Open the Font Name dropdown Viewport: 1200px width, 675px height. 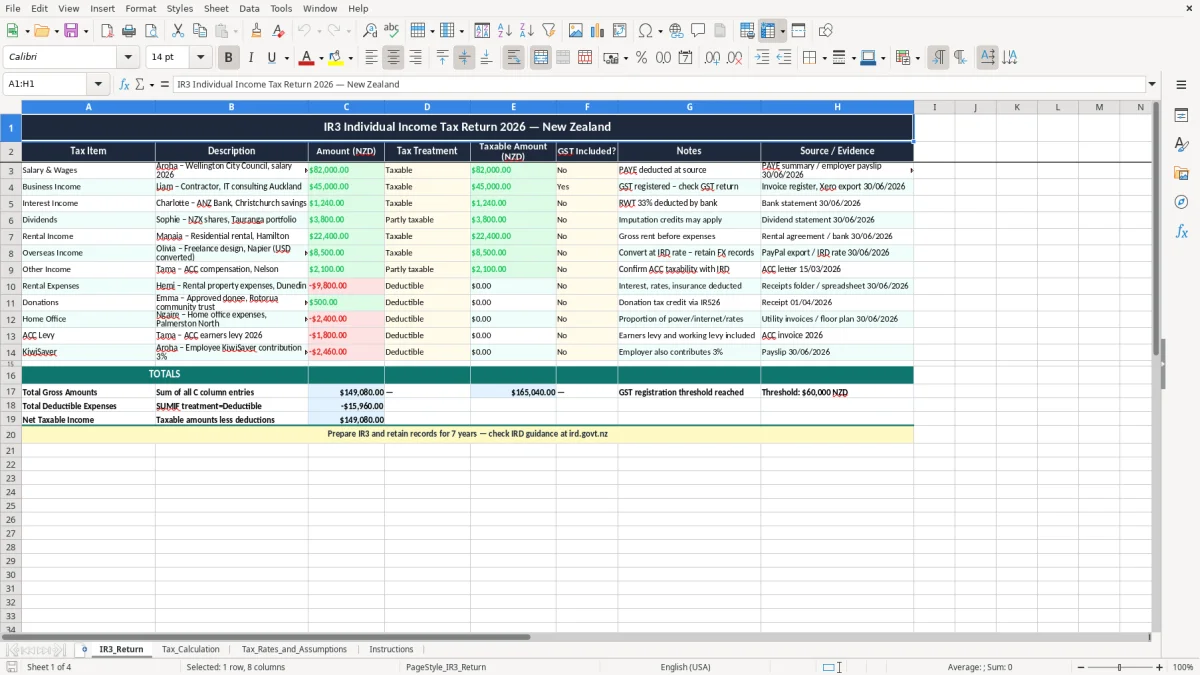pos(128,58)
